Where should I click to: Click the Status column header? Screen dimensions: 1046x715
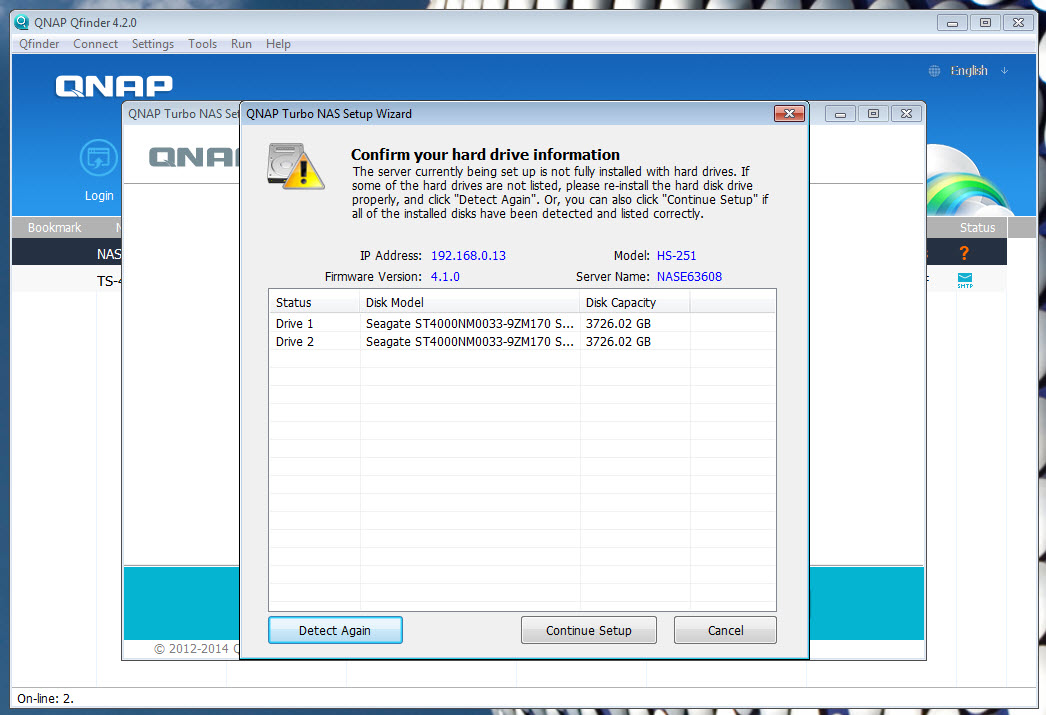coord(315,302)
